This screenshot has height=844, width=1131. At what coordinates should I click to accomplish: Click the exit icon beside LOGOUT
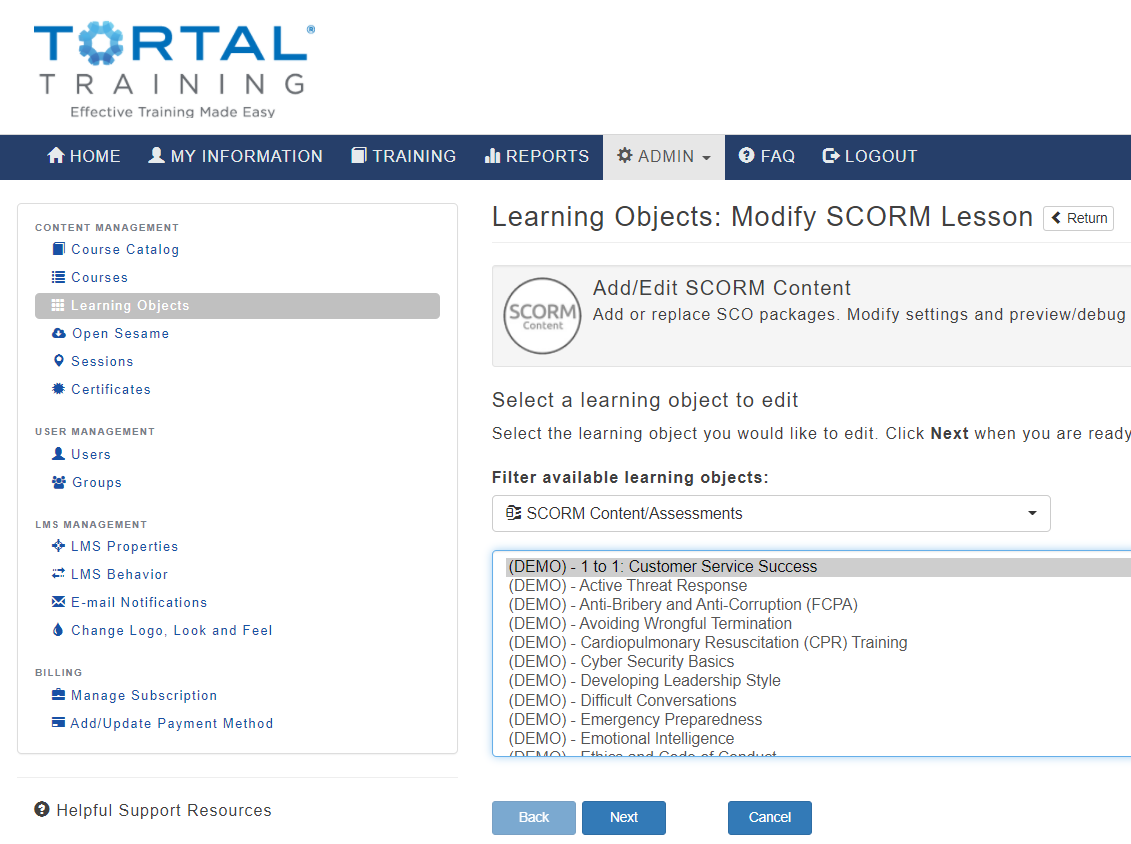click(x=831, y=155)
